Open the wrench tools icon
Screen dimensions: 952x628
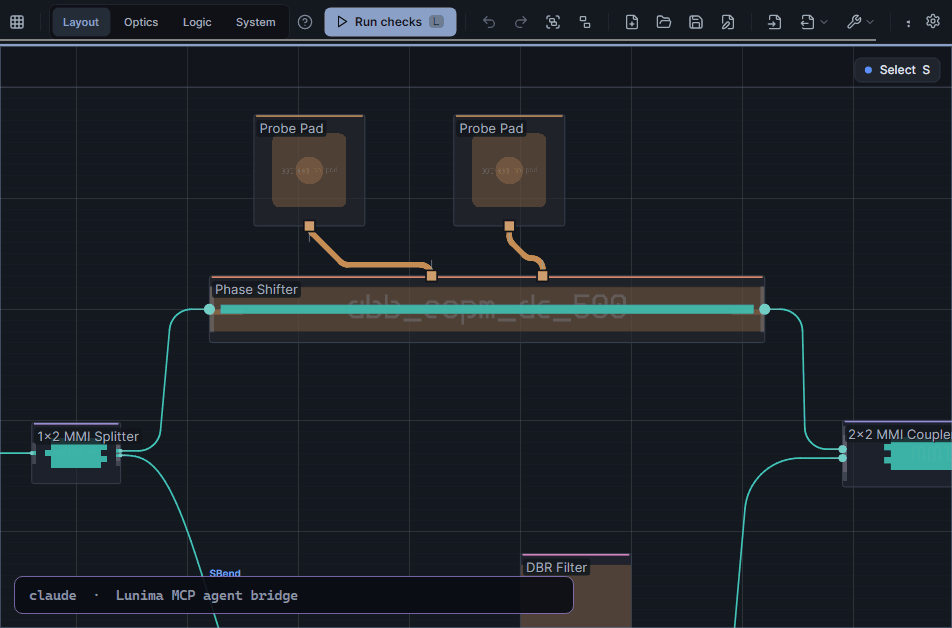pos(854,22)
